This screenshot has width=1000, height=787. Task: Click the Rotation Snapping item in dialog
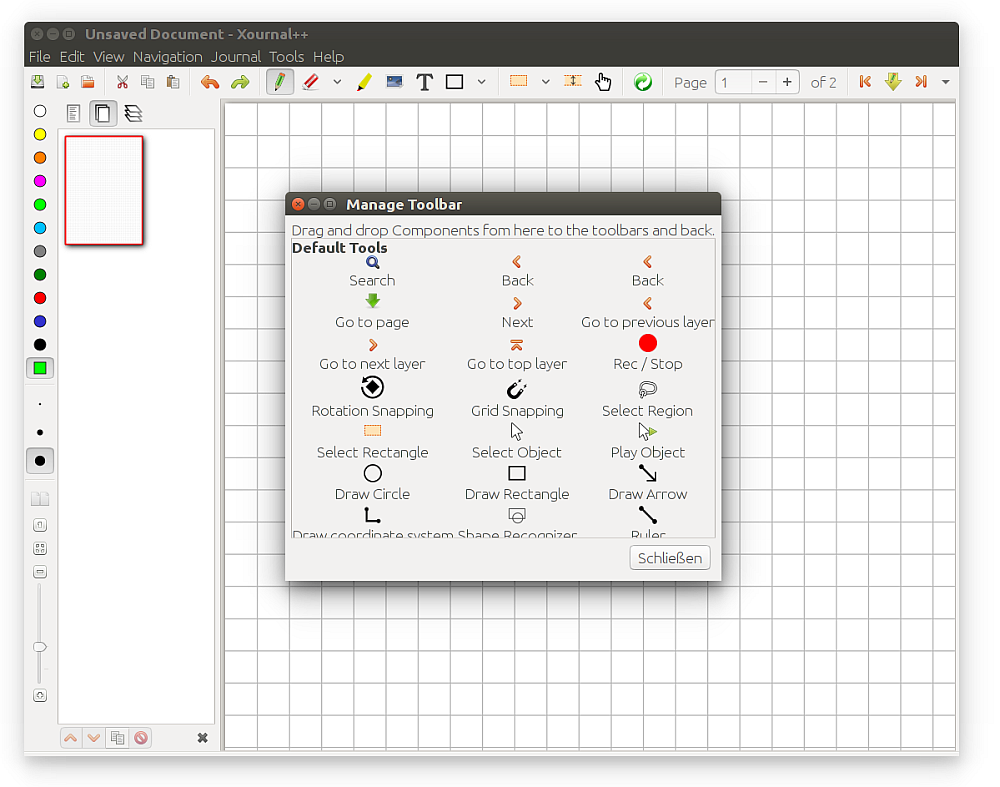click(372, 397)
